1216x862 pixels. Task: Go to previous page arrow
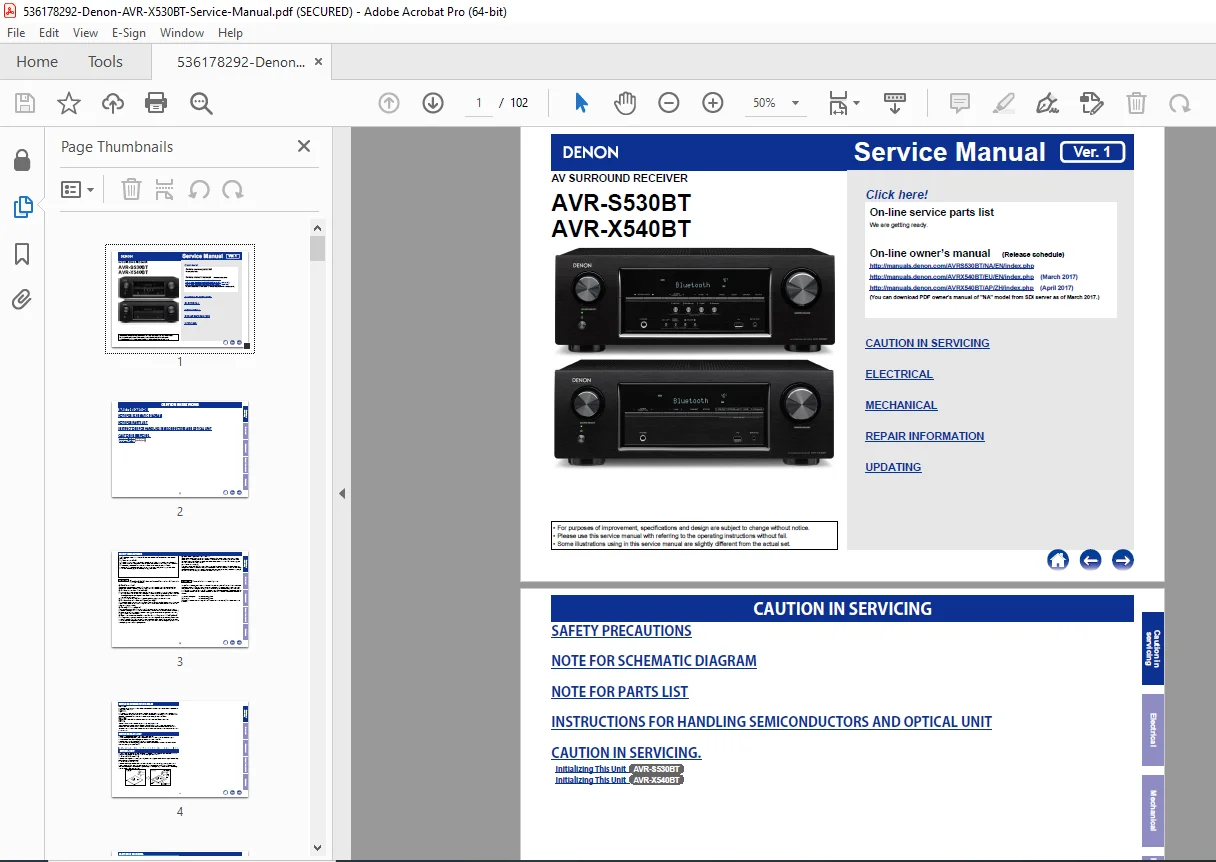point(389,103)
